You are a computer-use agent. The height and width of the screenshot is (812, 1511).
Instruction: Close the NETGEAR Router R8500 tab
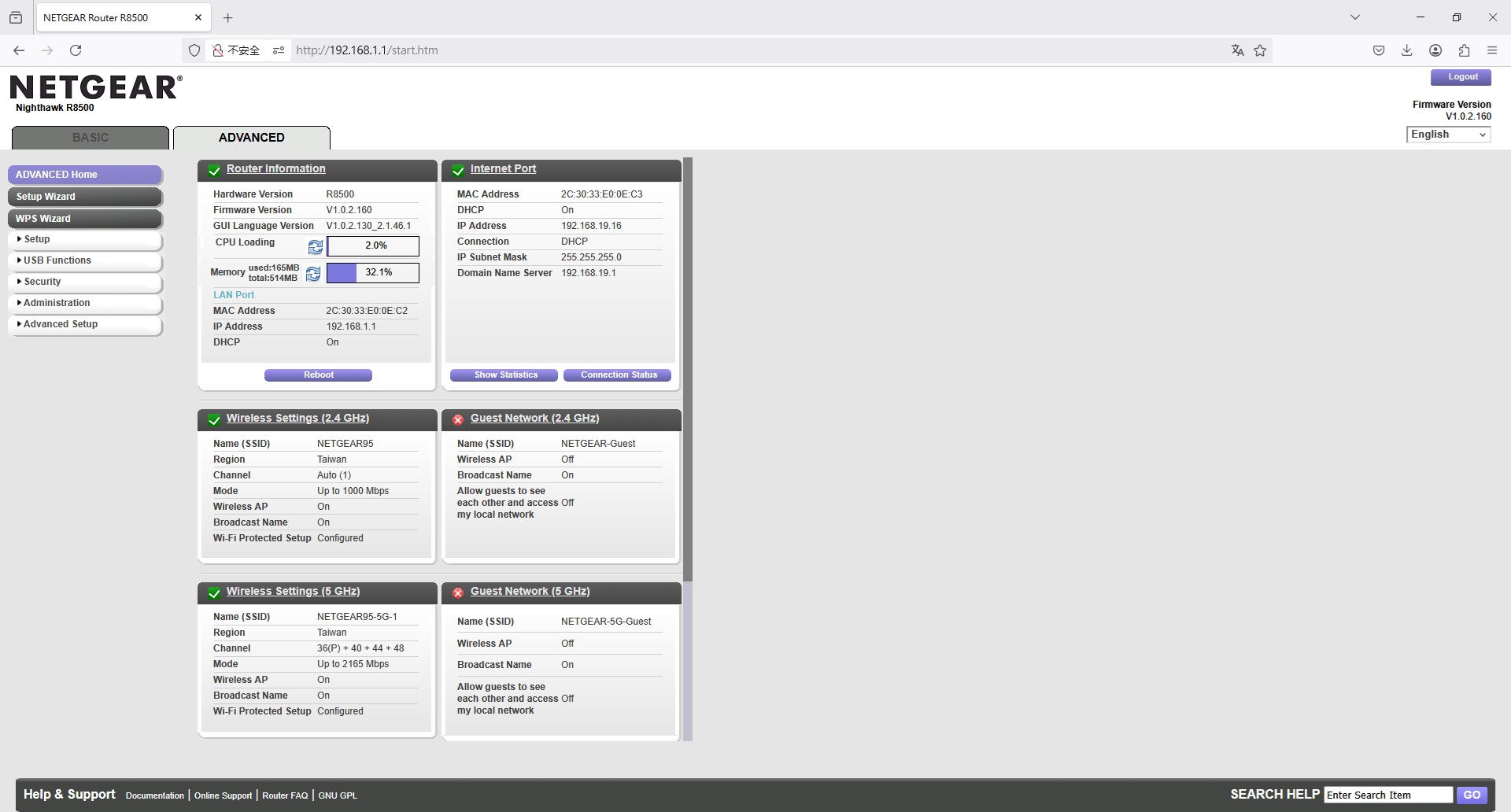click(198, 17)
